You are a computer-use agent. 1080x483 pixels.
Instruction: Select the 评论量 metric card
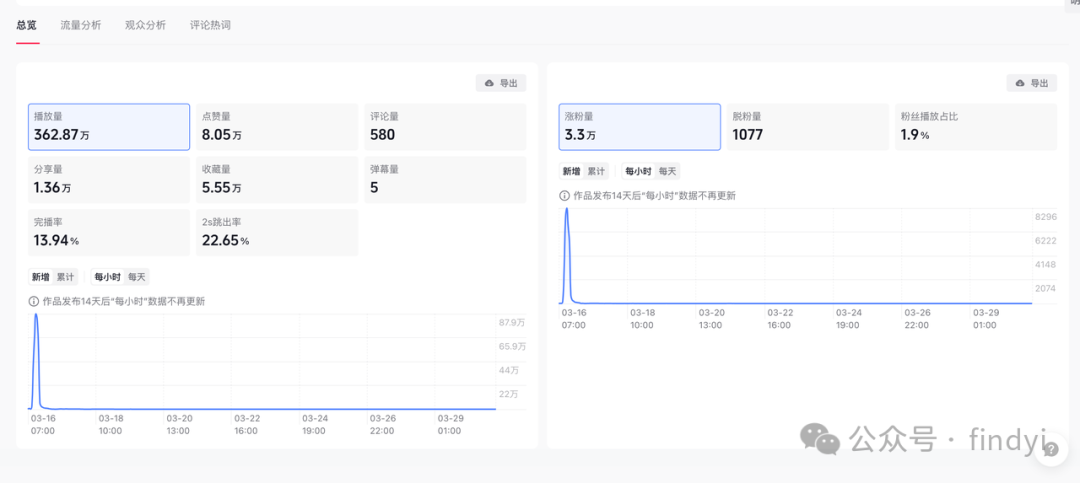445,127
